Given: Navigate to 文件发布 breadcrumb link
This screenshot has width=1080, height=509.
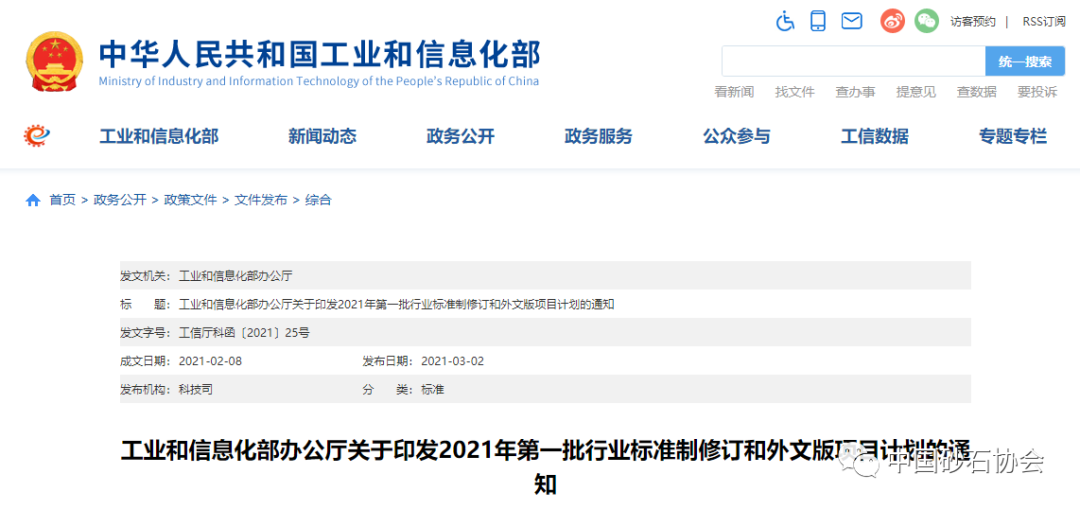Looking at the screenshot, I should point(261,200).
